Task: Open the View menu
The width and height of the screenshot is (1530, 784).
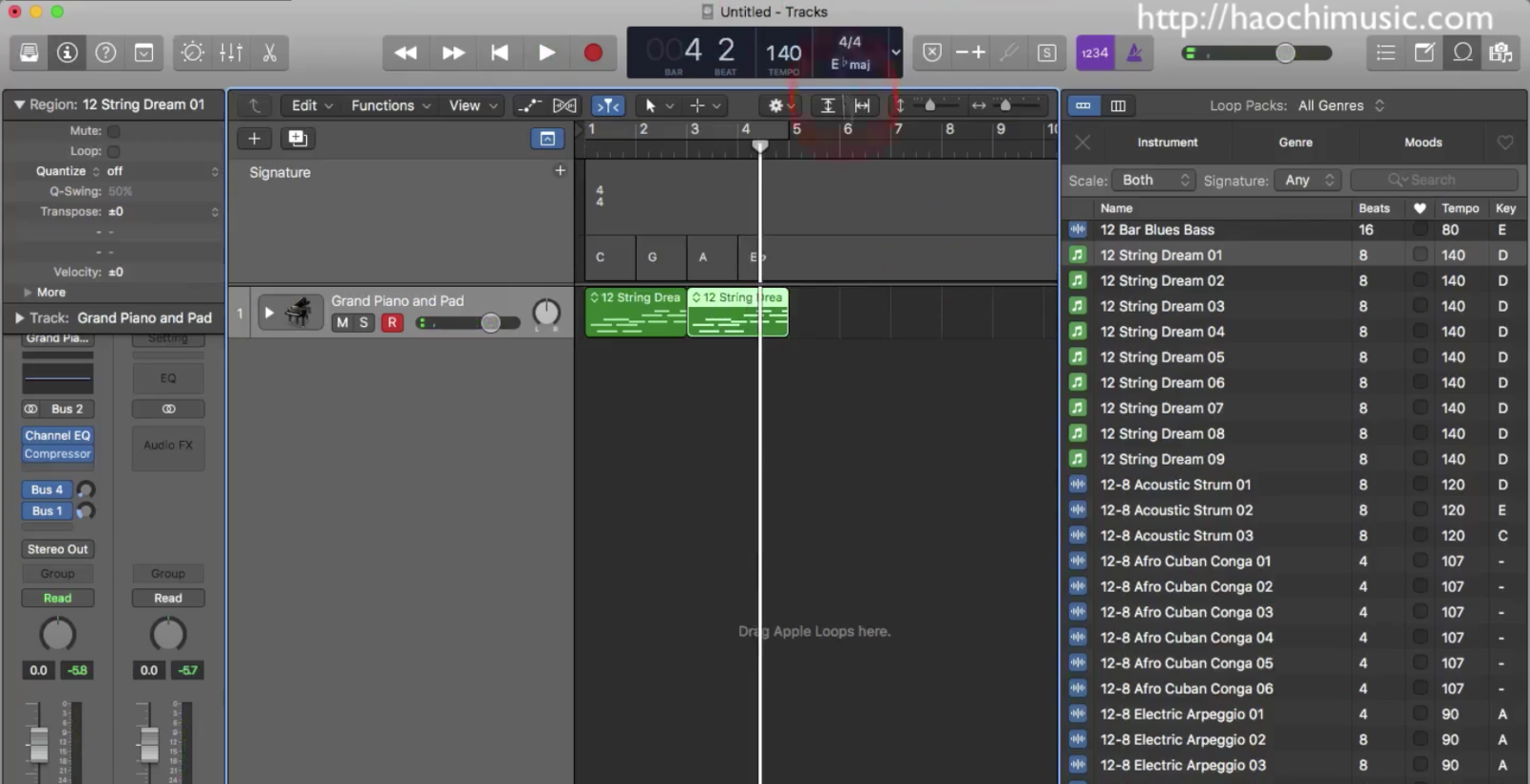Action: point(473,105)
